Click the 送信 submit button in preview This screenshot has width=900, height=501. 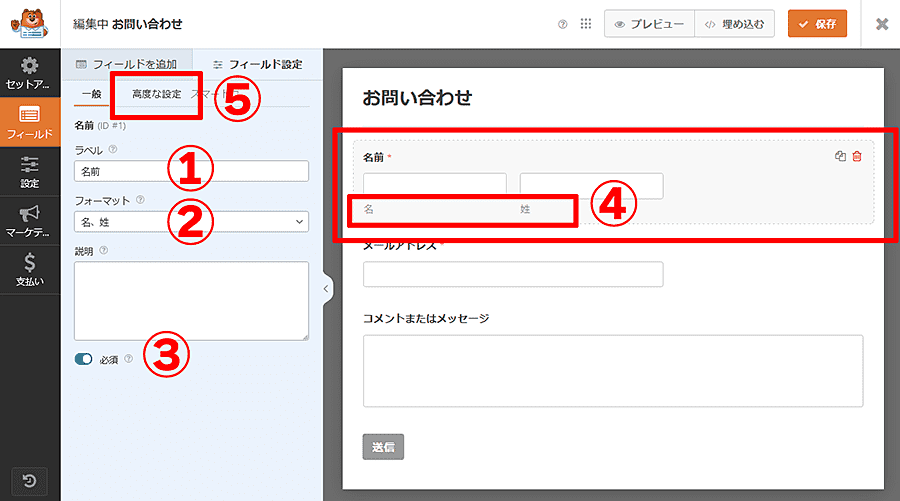[383, 446]
